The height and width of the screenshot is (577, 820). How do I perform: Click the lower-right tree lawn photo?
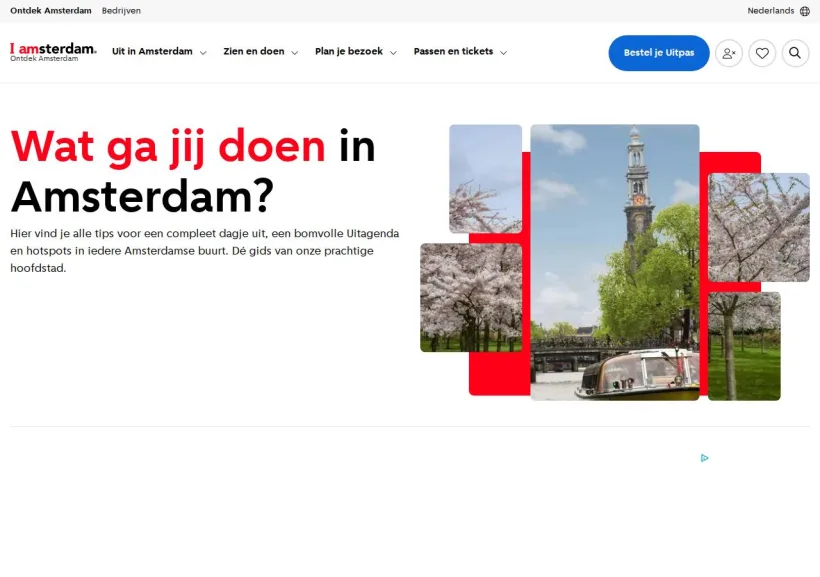744,346
